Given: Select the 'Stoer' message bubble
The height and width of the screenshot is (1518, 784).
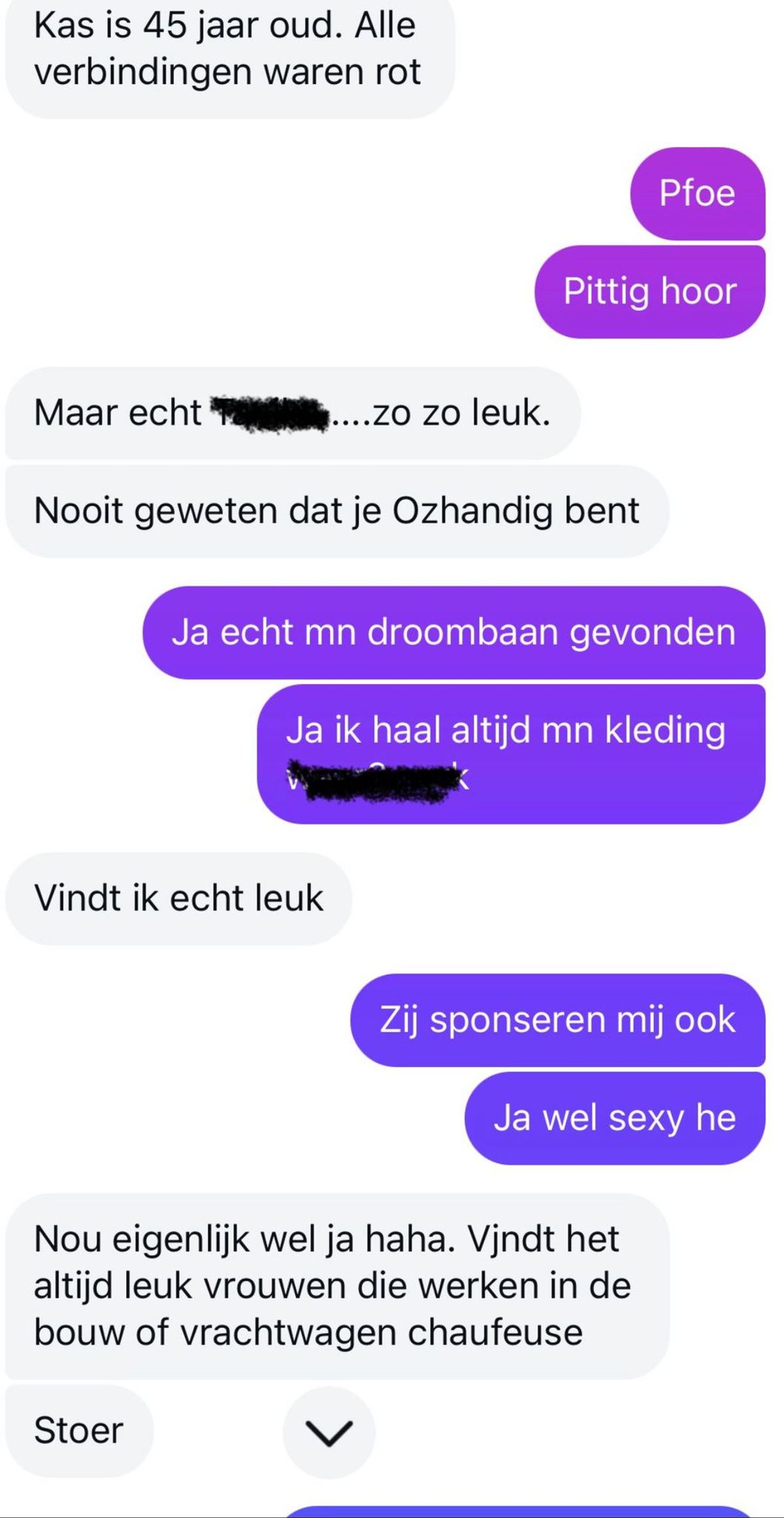Looking at the screenshot, I should [x=79, y=1430].
